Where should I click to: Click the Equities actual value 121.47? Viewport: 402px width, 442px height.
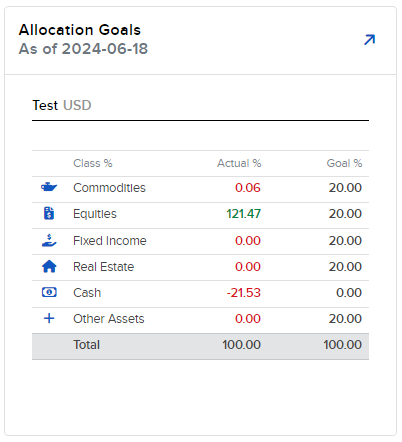(x=244, y=214)
